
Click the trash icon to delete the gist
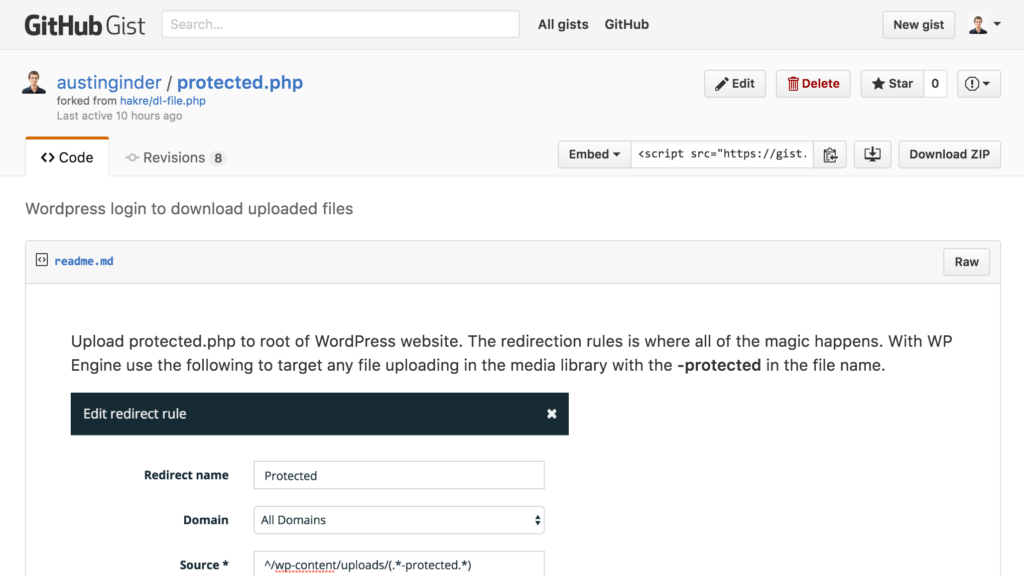[793, 83]
